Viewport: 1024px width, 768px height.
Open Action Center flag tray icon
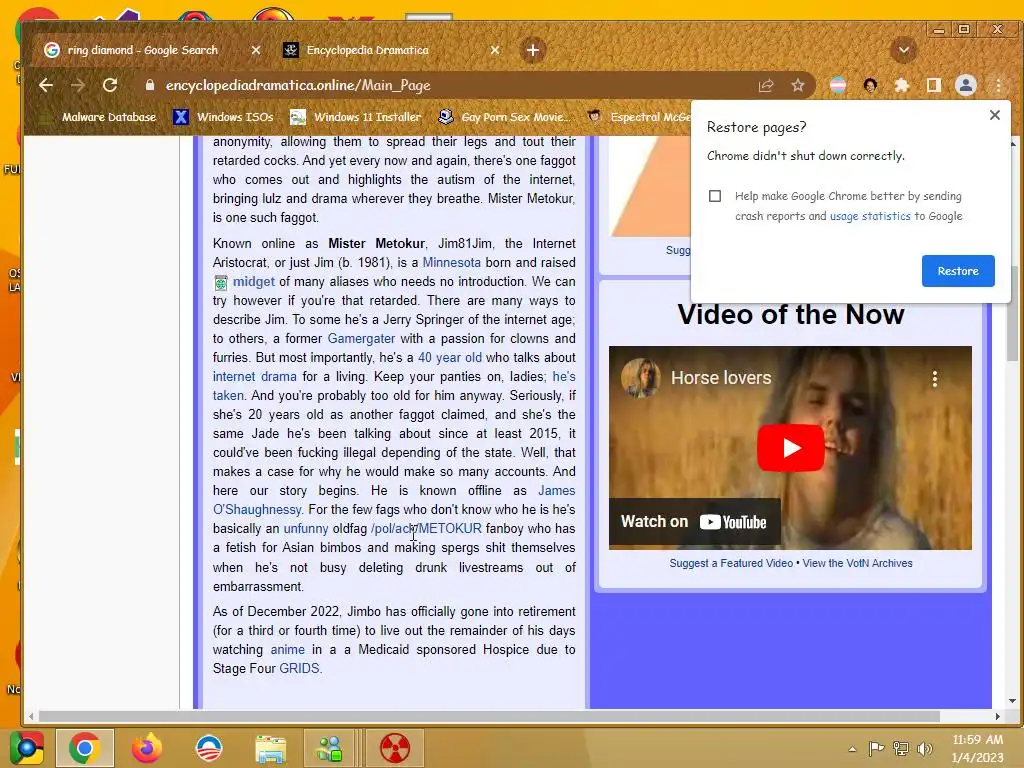click(x=876, y=748)
